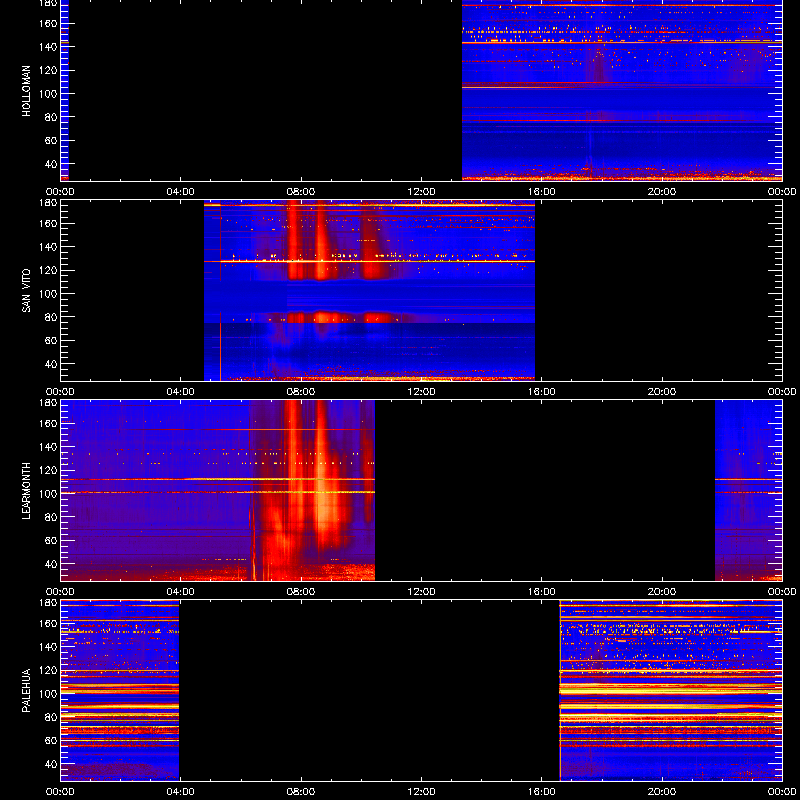Click the SAN VITO station axis label

[26, 290]
